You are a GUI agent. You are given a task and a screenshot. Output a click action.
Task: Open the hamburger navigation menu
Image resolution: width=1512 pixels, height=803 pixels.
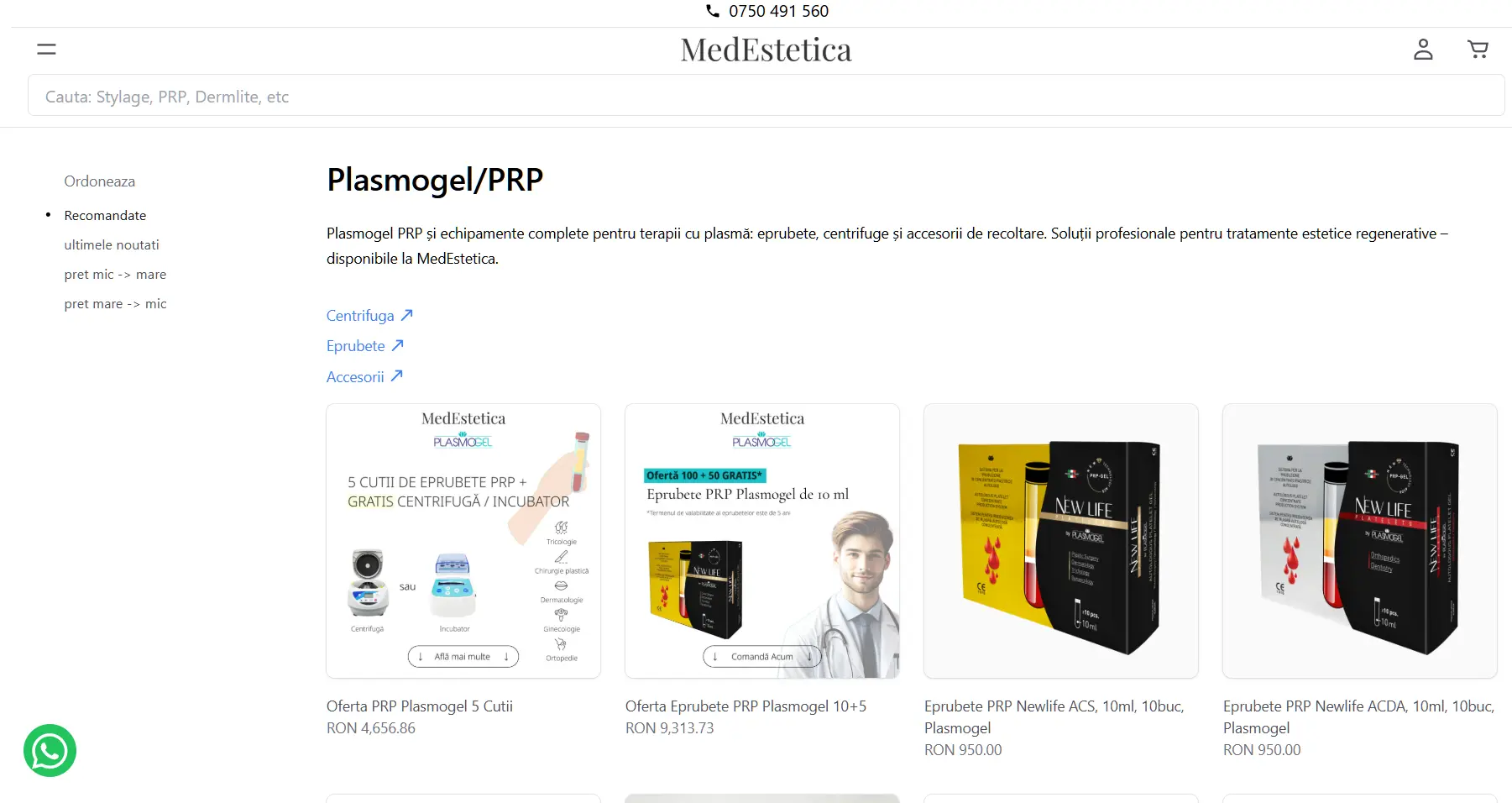[x=46, y=50]
